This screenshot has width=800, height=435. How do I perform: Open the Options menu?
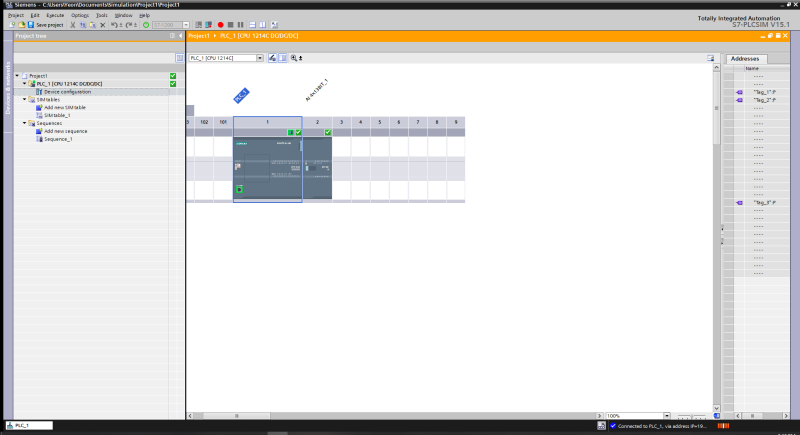pos(80,15)
